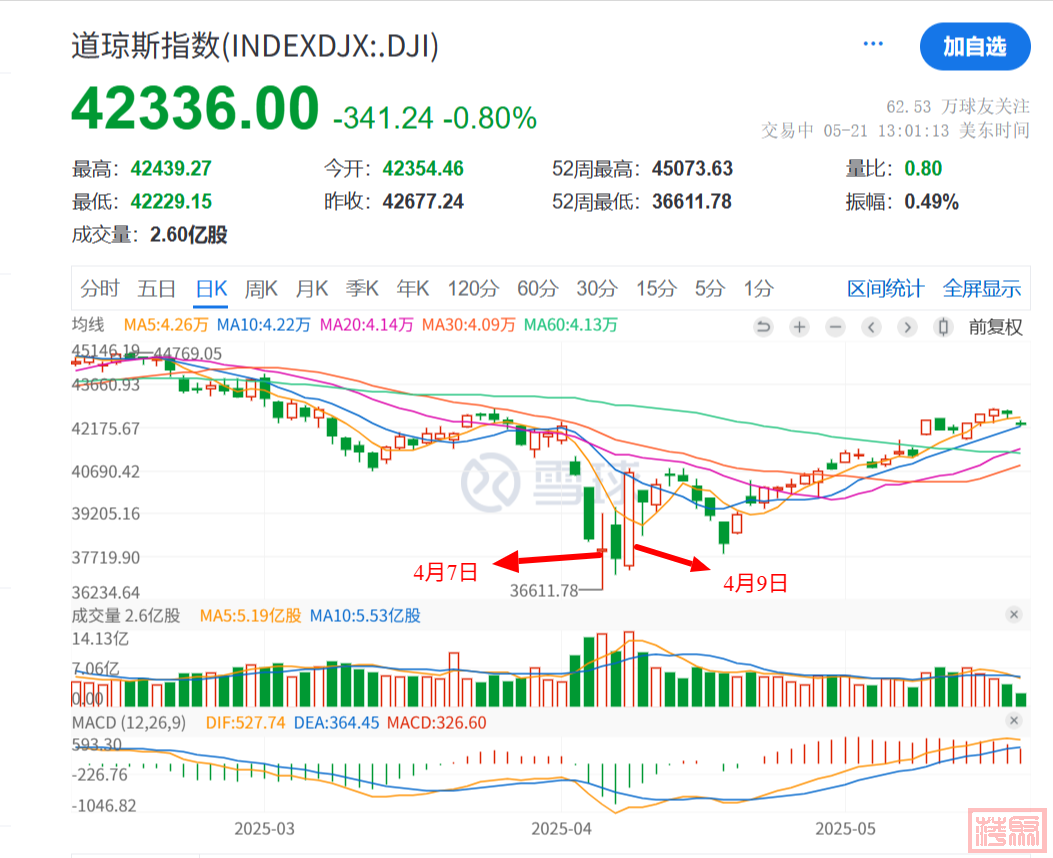Click the 振幅 value 0.49%
The image size is (1053, 858).
pos(931,201)
